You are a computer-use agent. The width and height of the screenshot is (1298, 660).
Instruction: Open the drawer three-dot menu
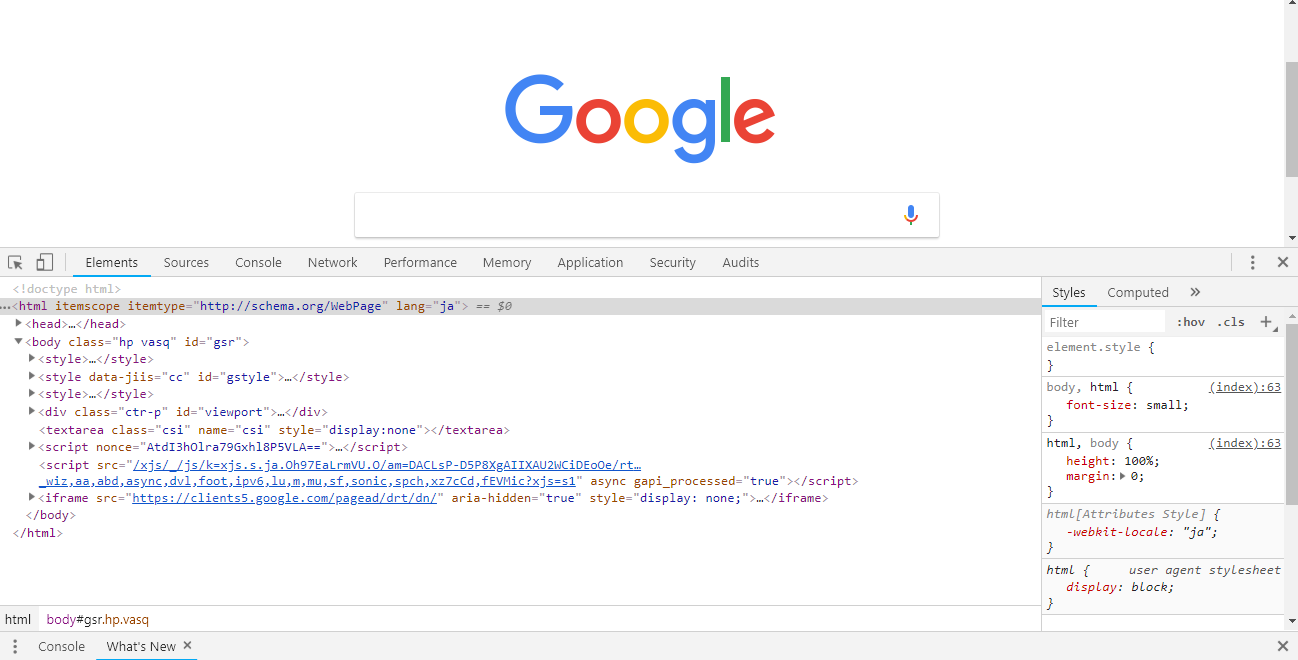(x=15, y=646)
